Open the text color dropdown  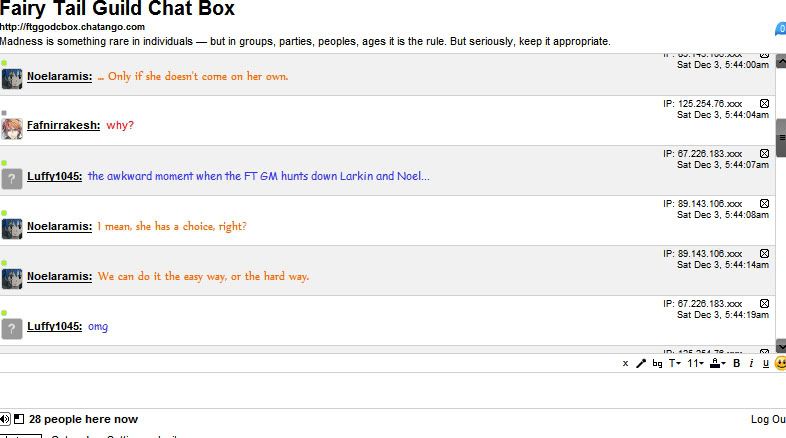[x=718, y=364]
